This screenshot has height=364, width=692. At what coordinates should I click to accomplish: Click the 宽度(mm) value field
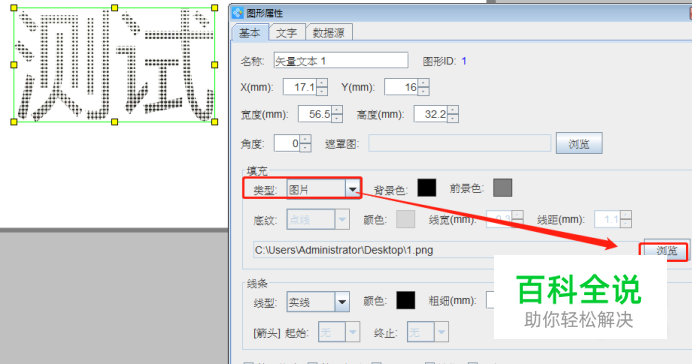click(x=315, y=114)
